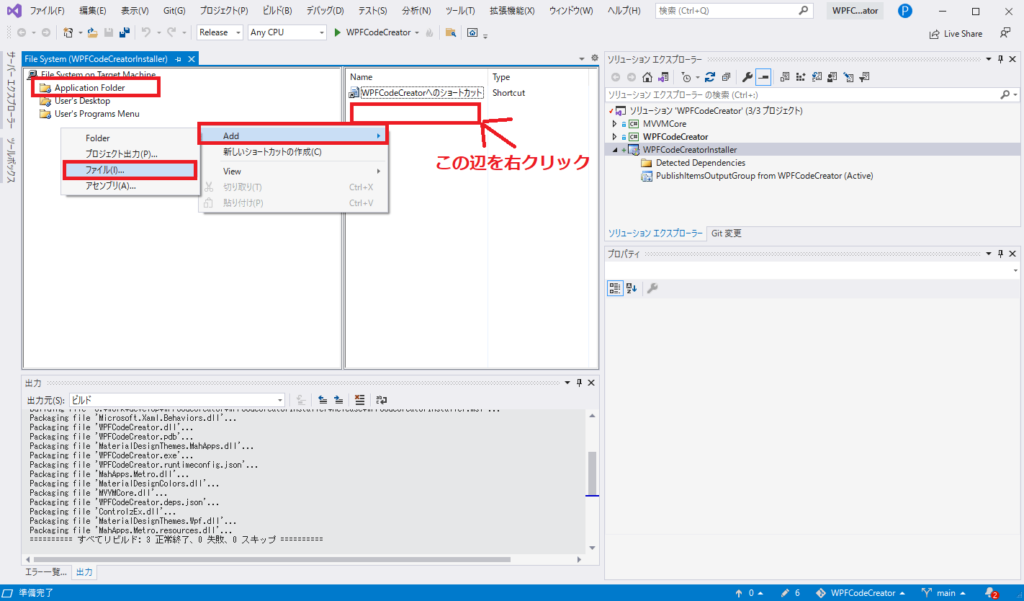The height and width of the screenshot is (601, 1024).
Task: Click the Find in Files toolbar icon
Action: point(451,33)
